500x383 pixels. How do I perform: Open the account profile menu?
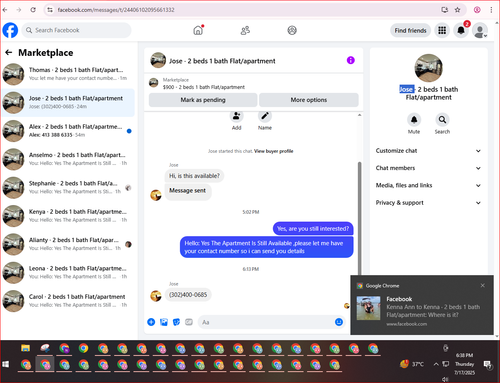480,30
